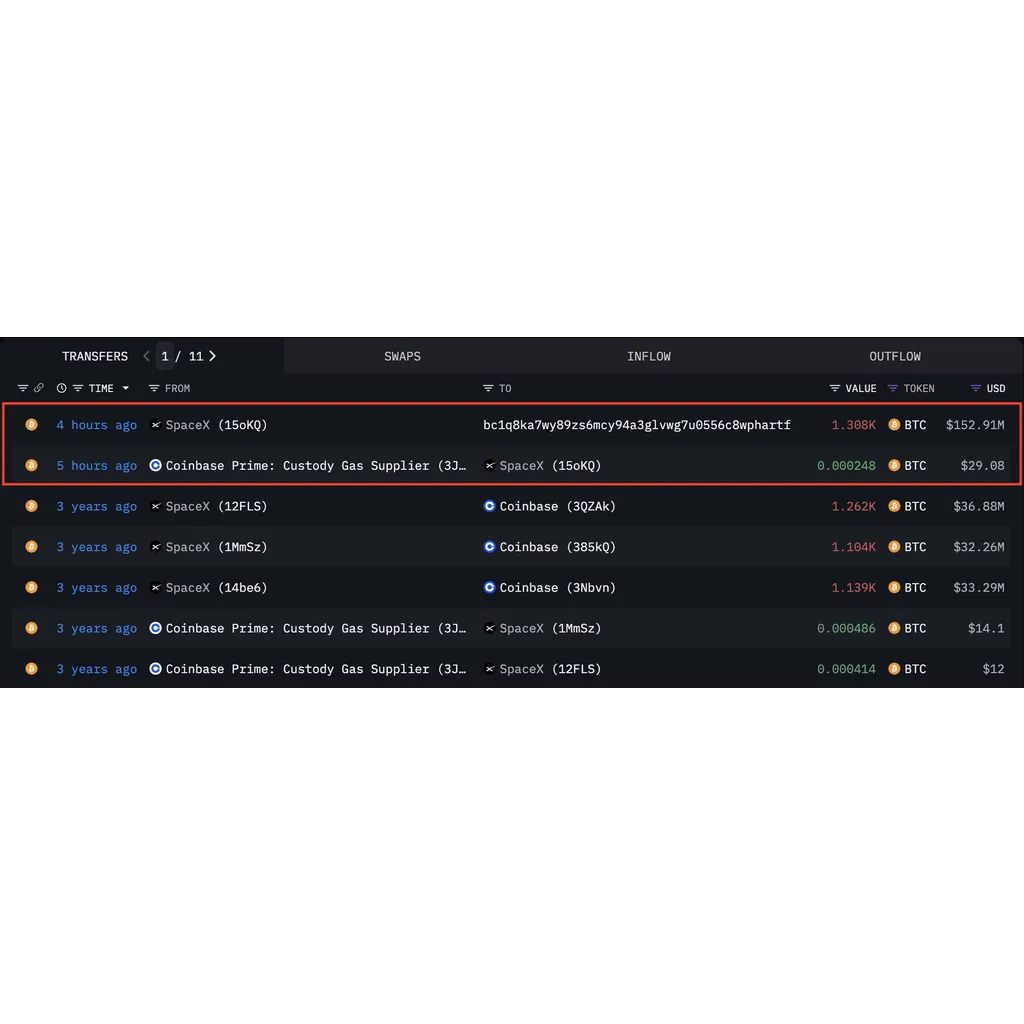Click SpaceX logo beside sender SpaceX (14be6)
This screenshot has width=1024, height=1024.
155,587
